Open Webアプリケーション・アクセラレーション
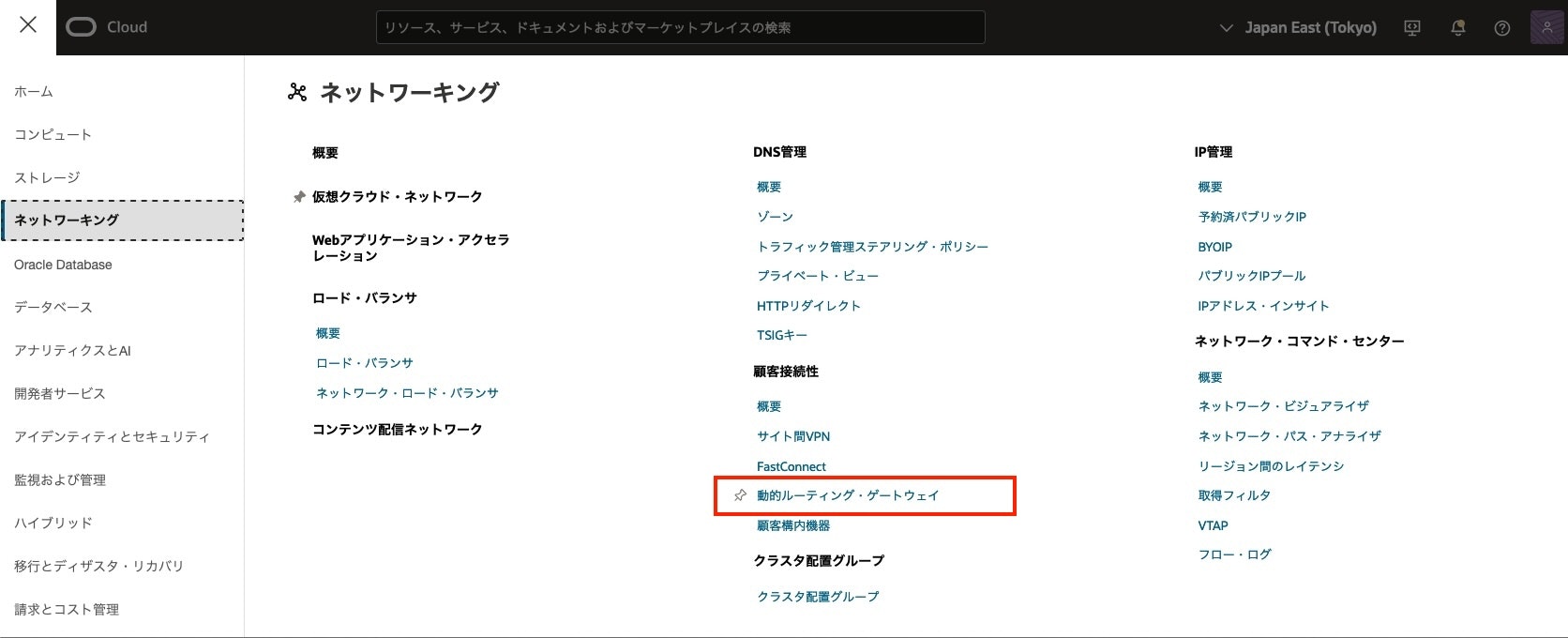 point(411,248)
